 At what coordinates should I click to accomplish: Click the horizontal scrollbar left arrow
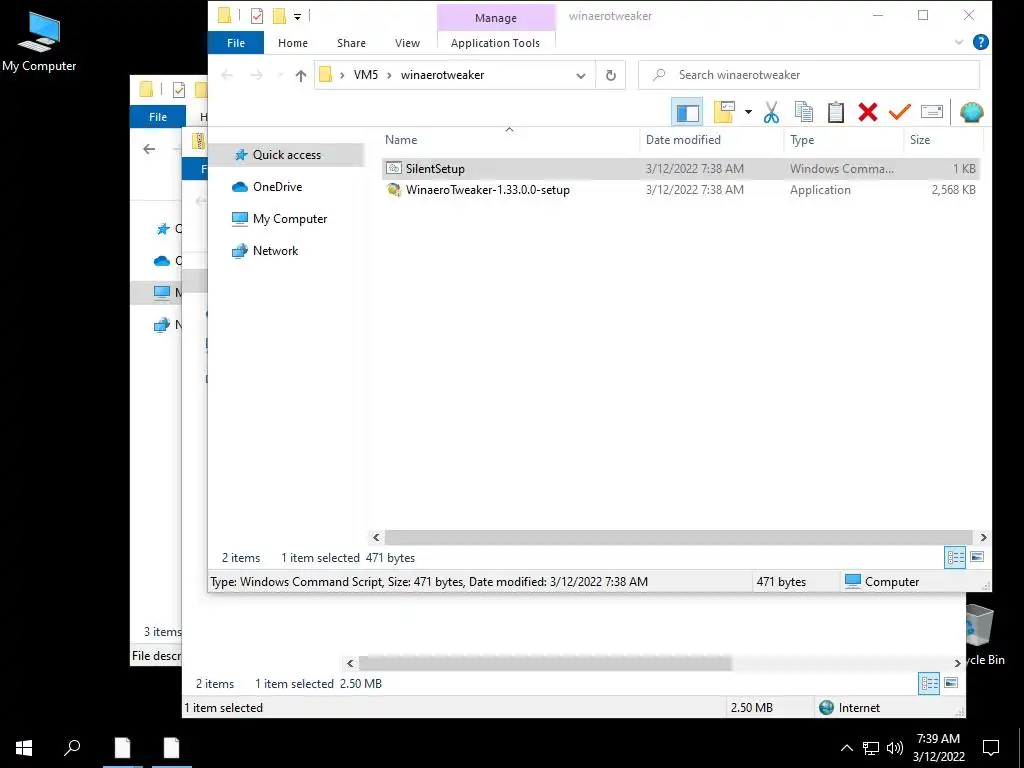376,537
